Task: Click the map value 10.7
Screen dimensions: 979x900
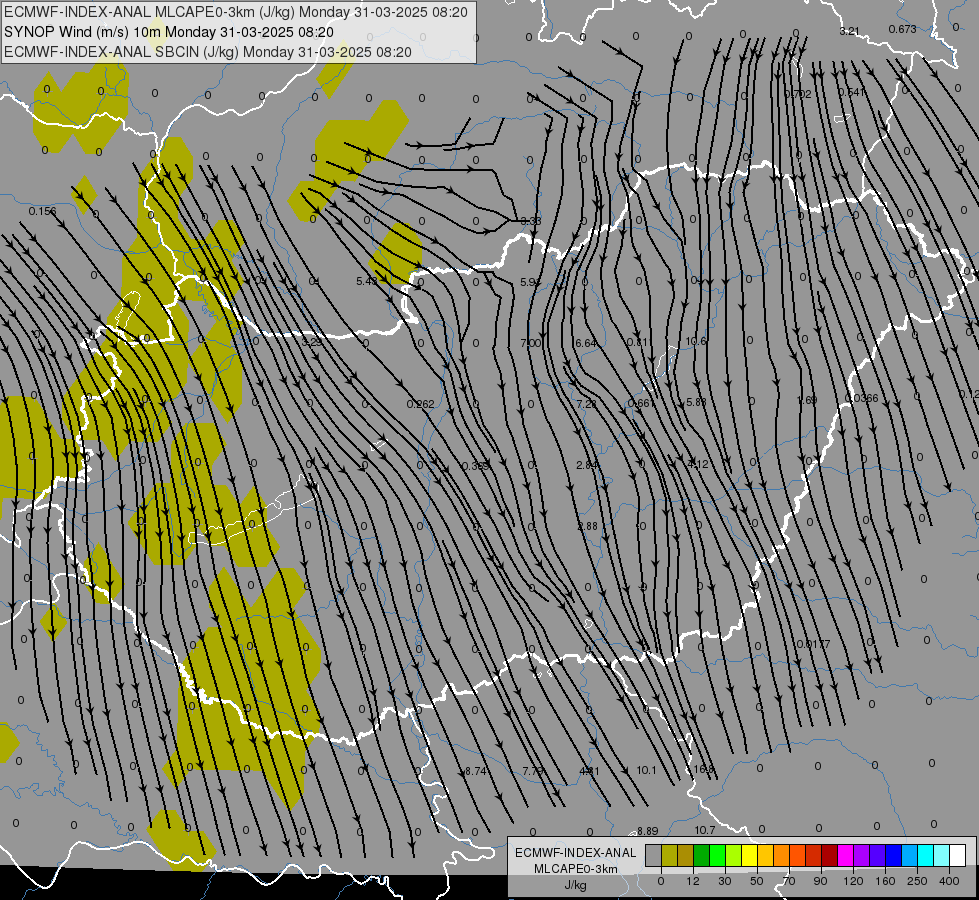Action: point(704,830)
